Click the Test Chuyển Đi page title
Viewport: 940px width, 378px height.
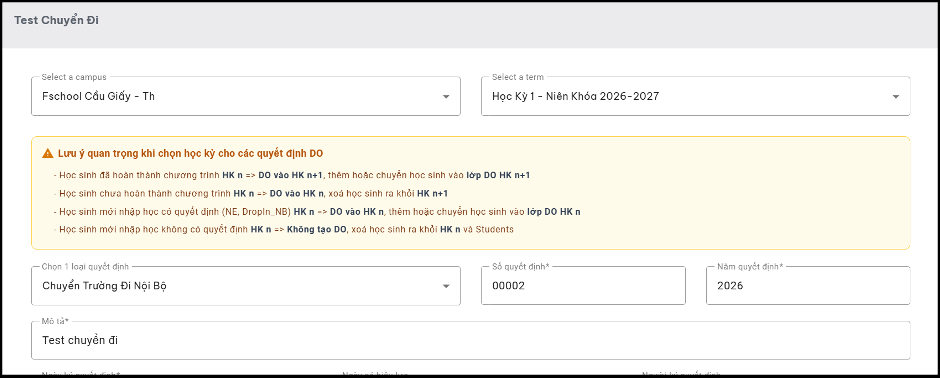click(x=56, y=20)
